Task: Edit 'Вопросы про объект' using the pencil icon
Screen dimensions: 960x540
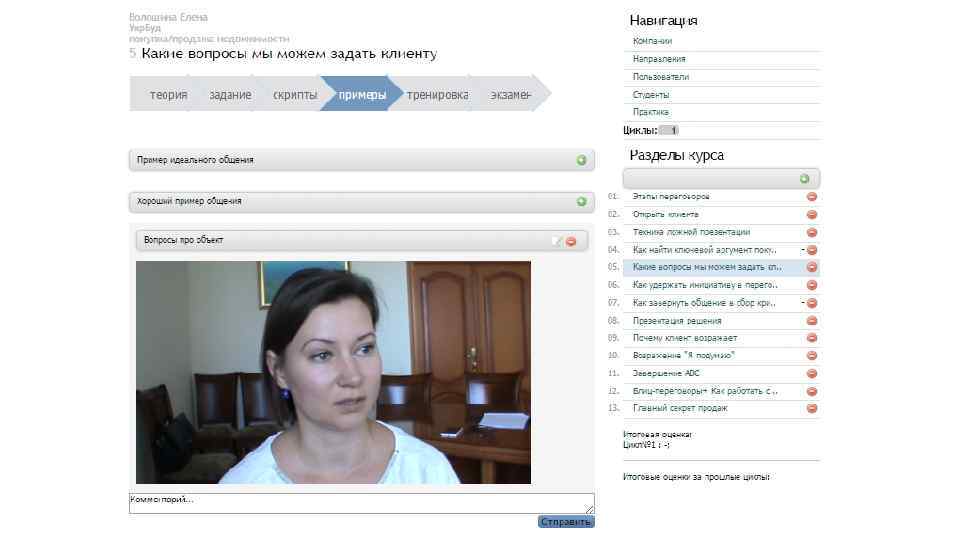Action: pos(557,241)
